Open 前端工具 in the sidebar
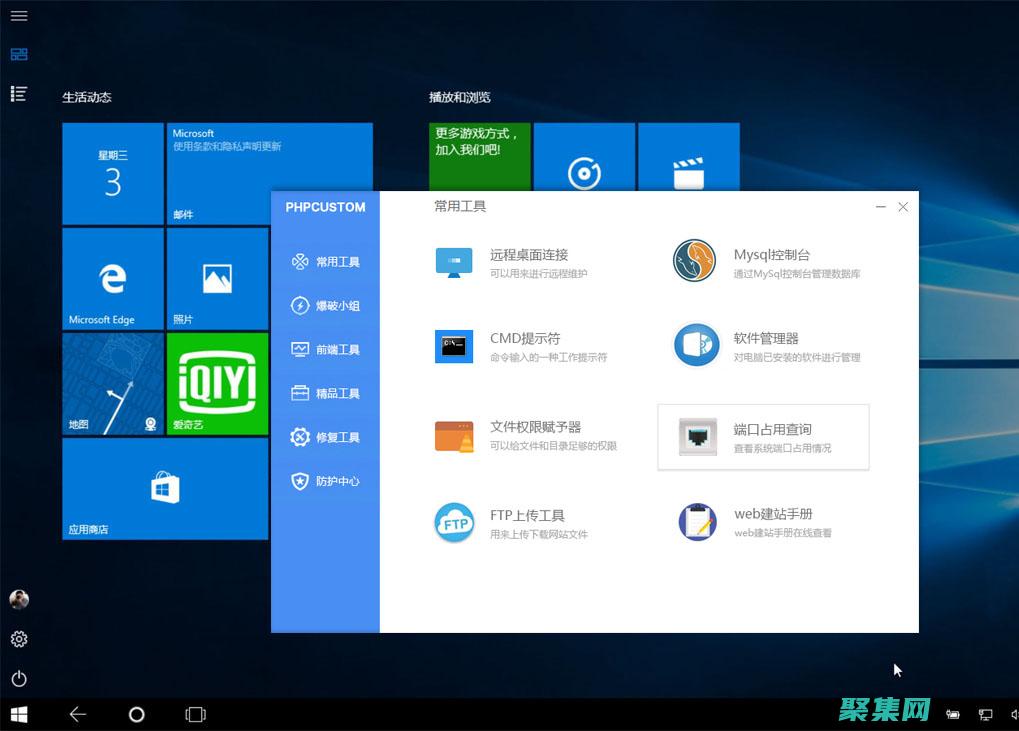The image size is (1019, 731). (x=326, y=350)
